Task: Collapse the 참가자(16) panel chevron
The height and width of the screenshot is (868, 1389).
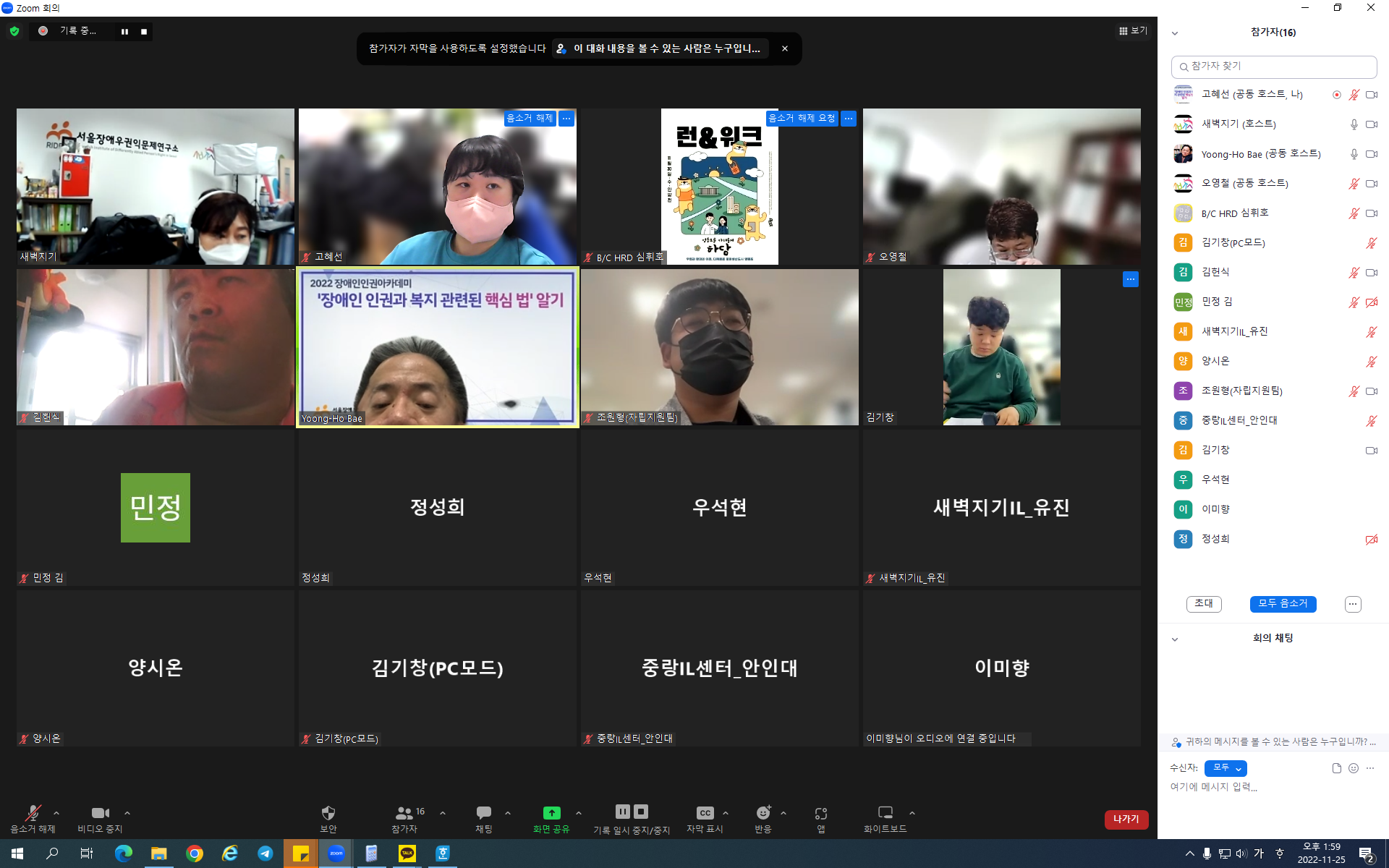Action: (1175, 33)
